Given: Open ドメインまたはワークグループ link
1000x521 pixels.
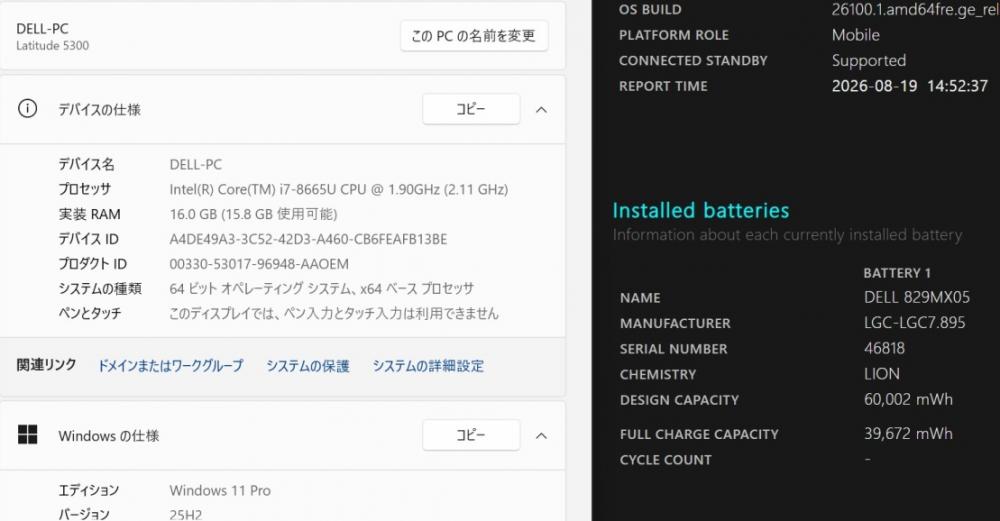Looking at the screenshot, I should (x=170, y=366).
